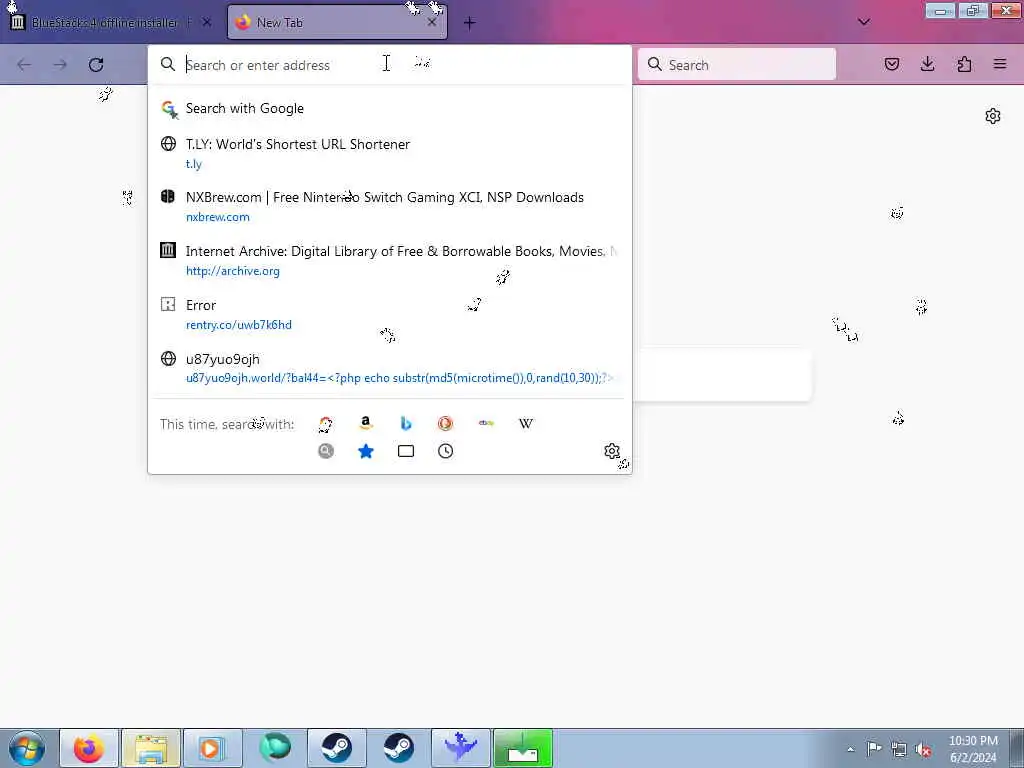1024x768 pixels.
Task: Search this time with Google icon
Action: pyautogui.click(x=325, y=424)
